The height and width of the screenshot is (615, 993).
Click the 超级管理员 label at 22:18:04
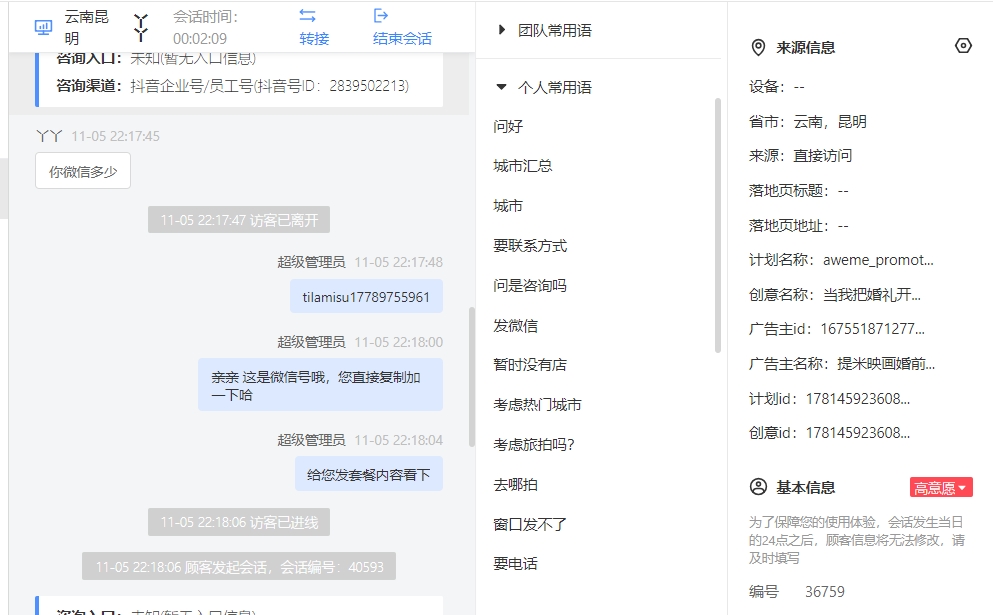point(311,440)
